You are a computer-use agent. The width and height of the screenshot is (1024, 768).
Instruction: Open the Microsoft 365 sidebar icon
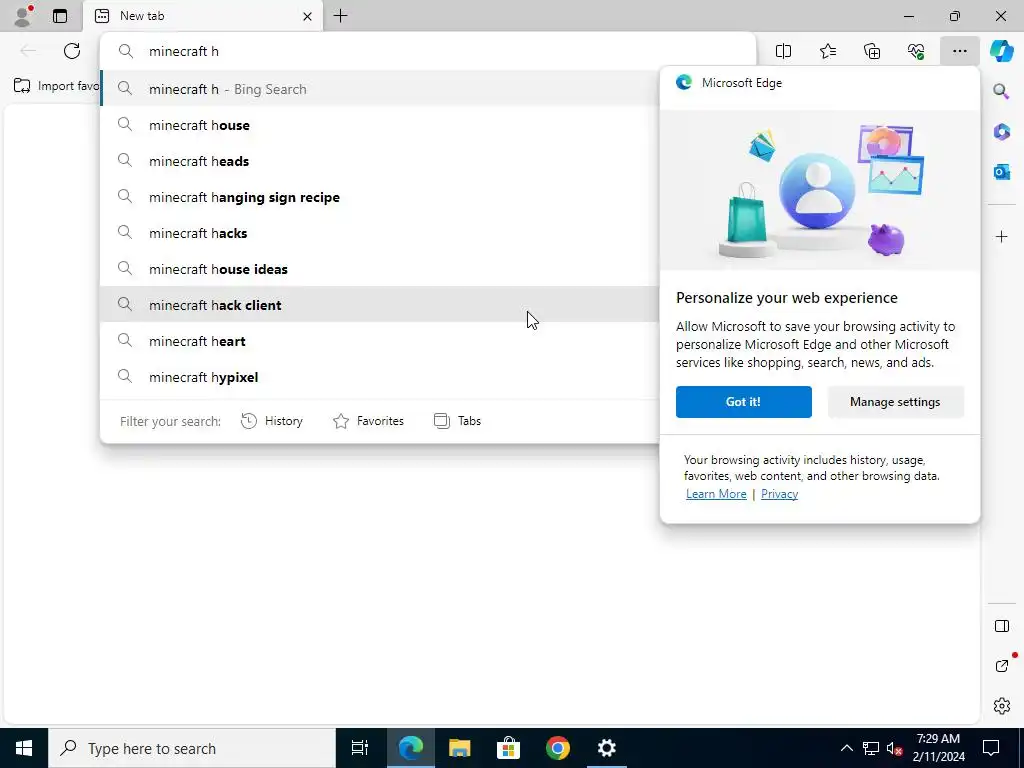tap(1001, 132)
